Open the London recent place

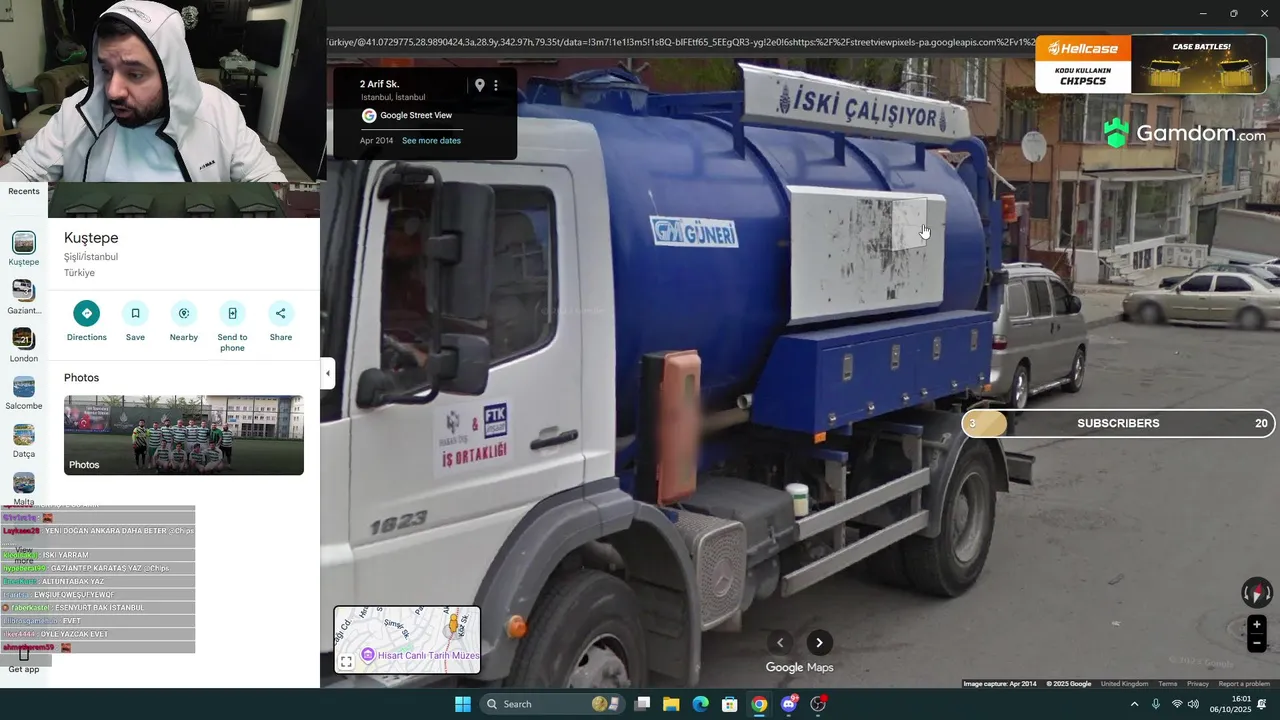pyautogui.click(x=24, y=345)
